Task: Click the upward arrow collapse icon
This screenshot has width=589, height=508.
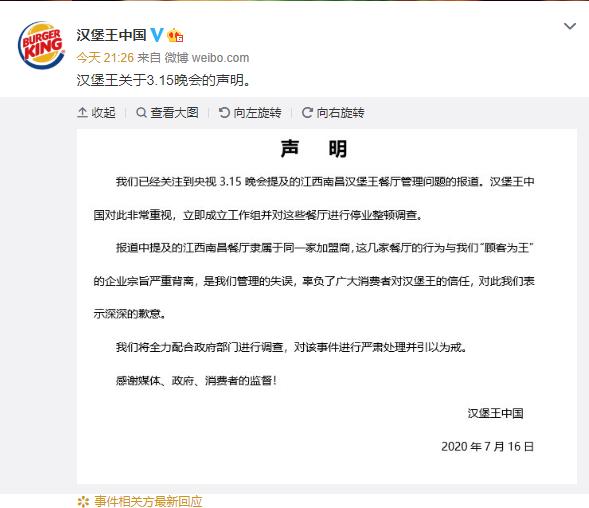Action: click(x=82, y=112)
